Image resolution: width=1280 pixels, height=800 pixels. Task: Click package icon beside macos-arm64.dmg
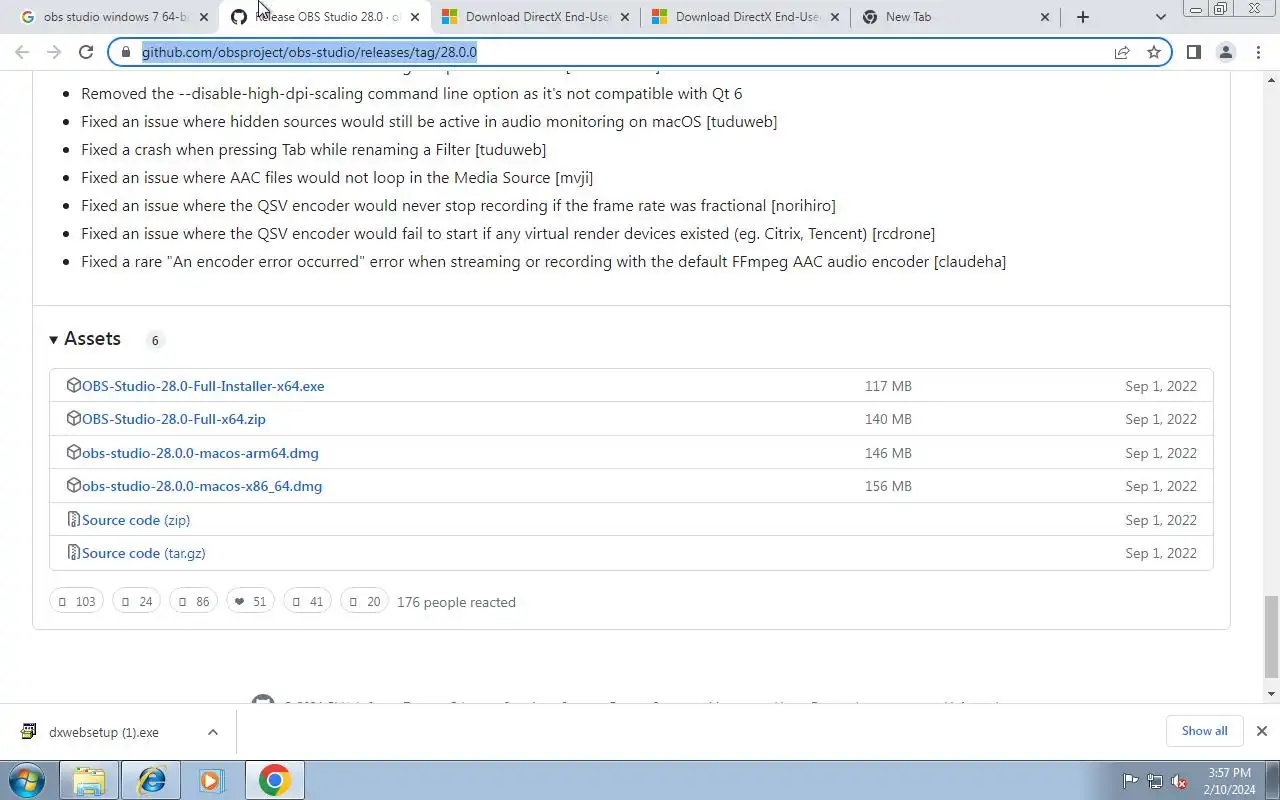point(73,452)
